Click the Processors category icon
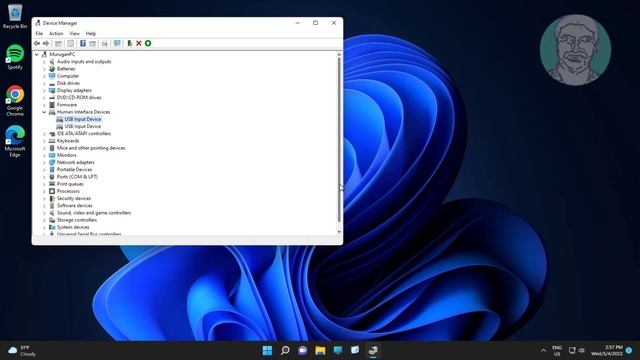Viewport: 640px width, 360px height. (x=52, y=191)
